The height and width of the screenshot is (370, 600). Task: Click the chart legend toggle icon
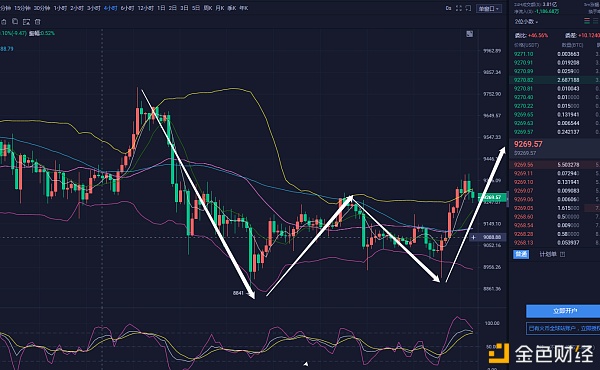470,34
